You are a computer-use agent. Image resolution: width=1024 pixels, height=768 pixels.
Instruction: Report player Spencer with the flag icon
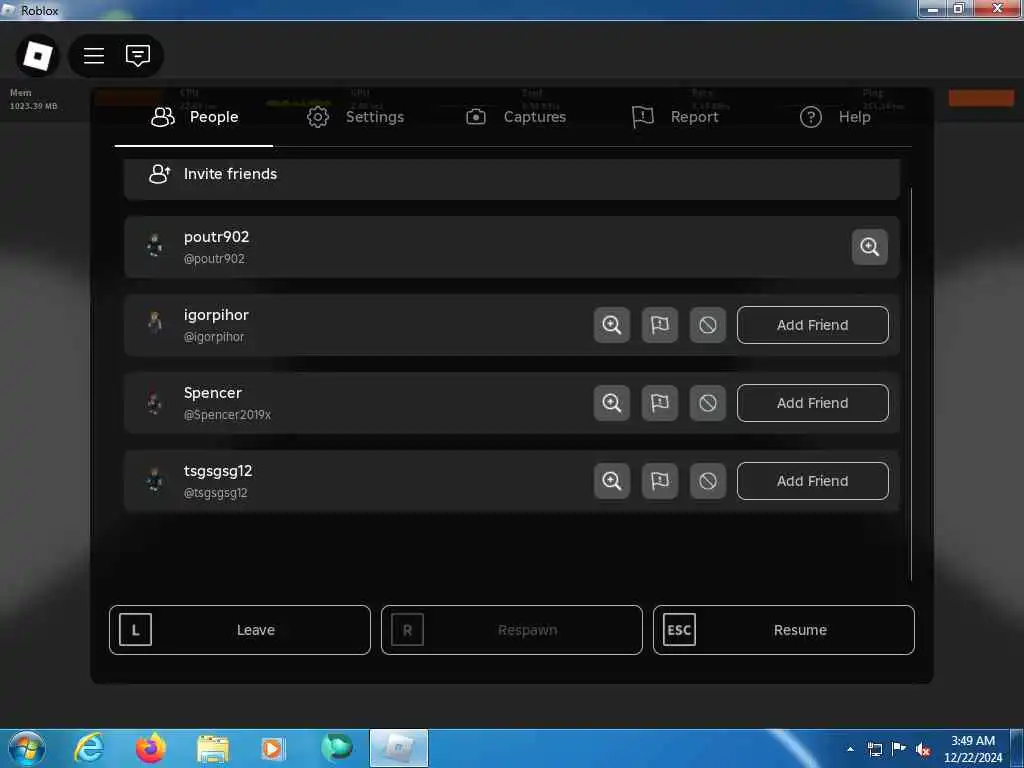tap(660, 403)
